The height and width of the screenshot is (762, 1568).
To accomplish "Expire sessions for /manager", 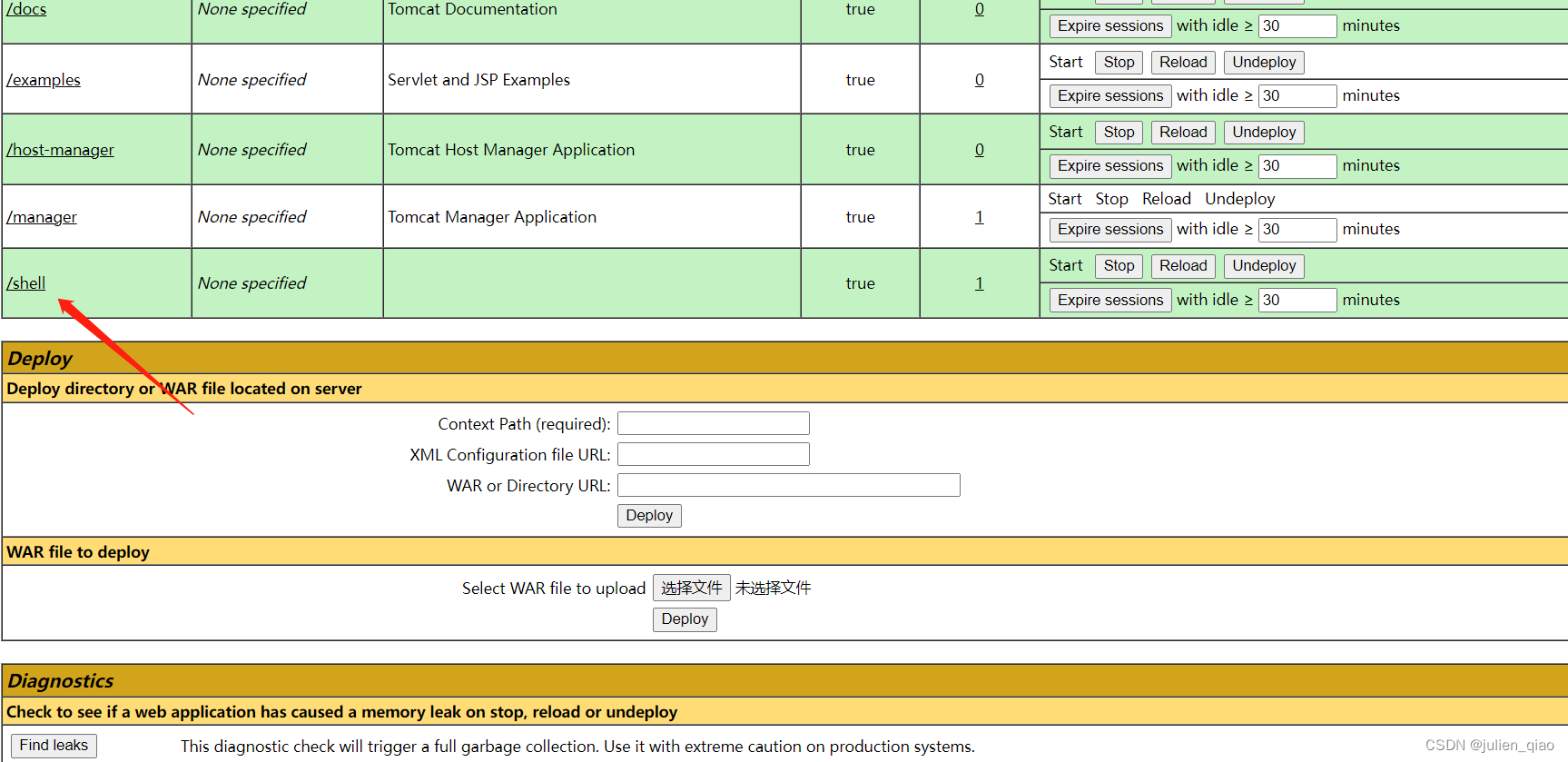I will pyautogui.click(x=1110, y=230).
